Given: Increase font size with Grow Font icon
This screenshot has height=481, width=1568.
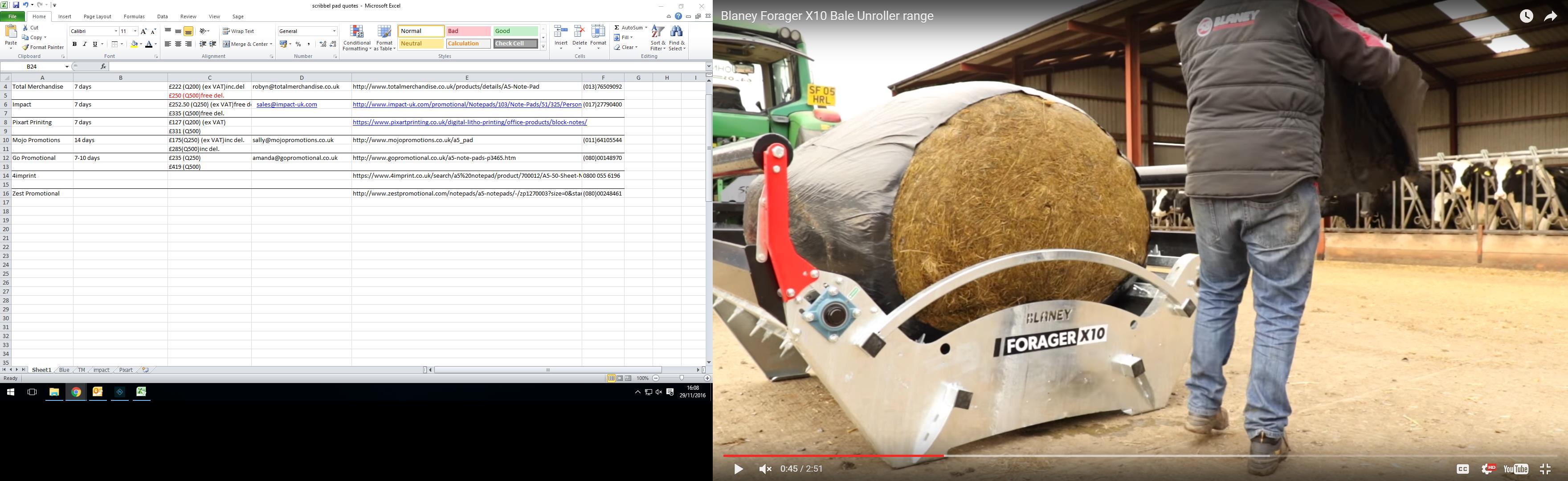Looking at the screenshot, I should tap(143, 31).
